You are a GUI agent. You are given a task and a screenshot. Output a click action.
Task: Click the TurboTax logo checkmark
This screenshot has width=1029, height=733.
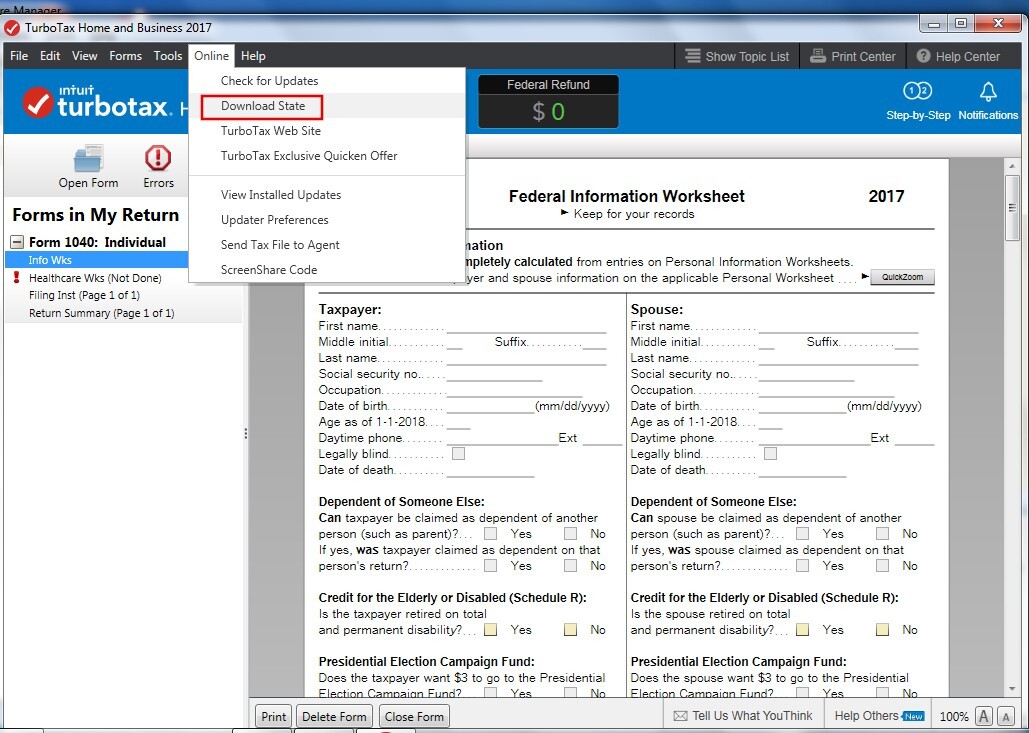(38, 103)
